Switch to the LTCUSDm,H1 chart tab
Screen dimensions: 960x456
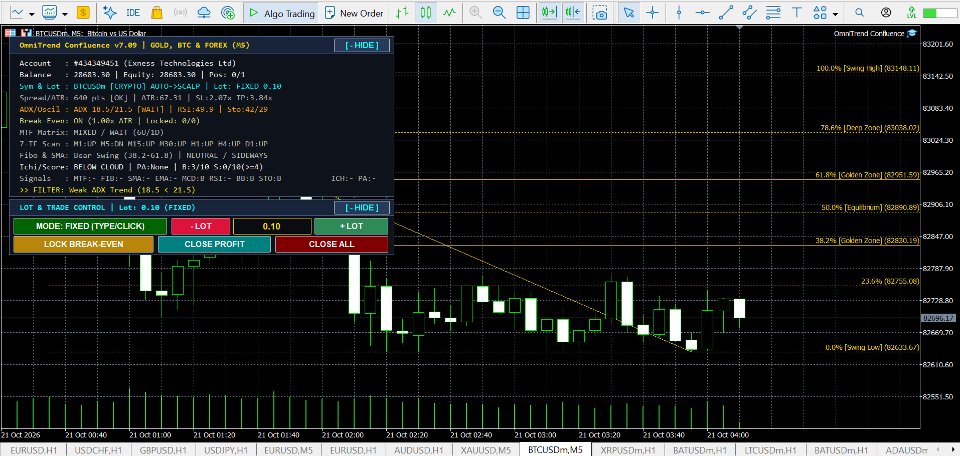click(x=771, y=450)
